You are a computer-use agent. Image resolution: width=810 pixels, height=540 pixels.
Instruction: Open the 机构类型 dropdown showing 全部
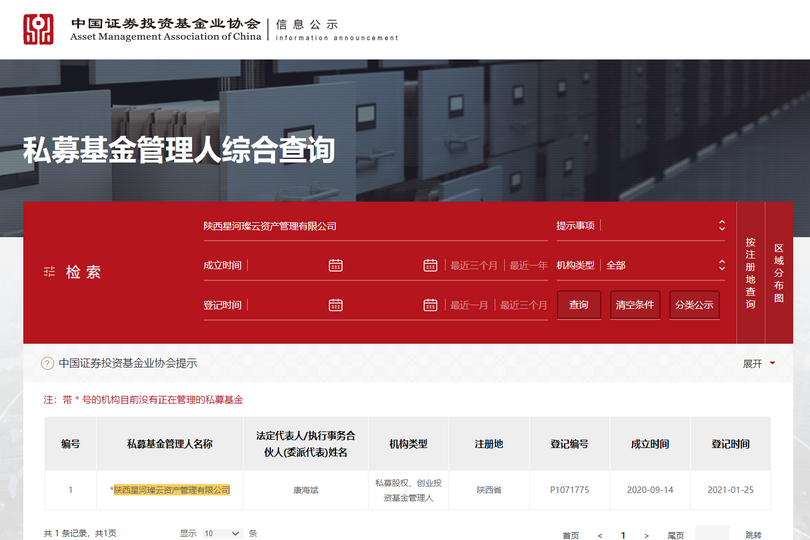(641, 265)
